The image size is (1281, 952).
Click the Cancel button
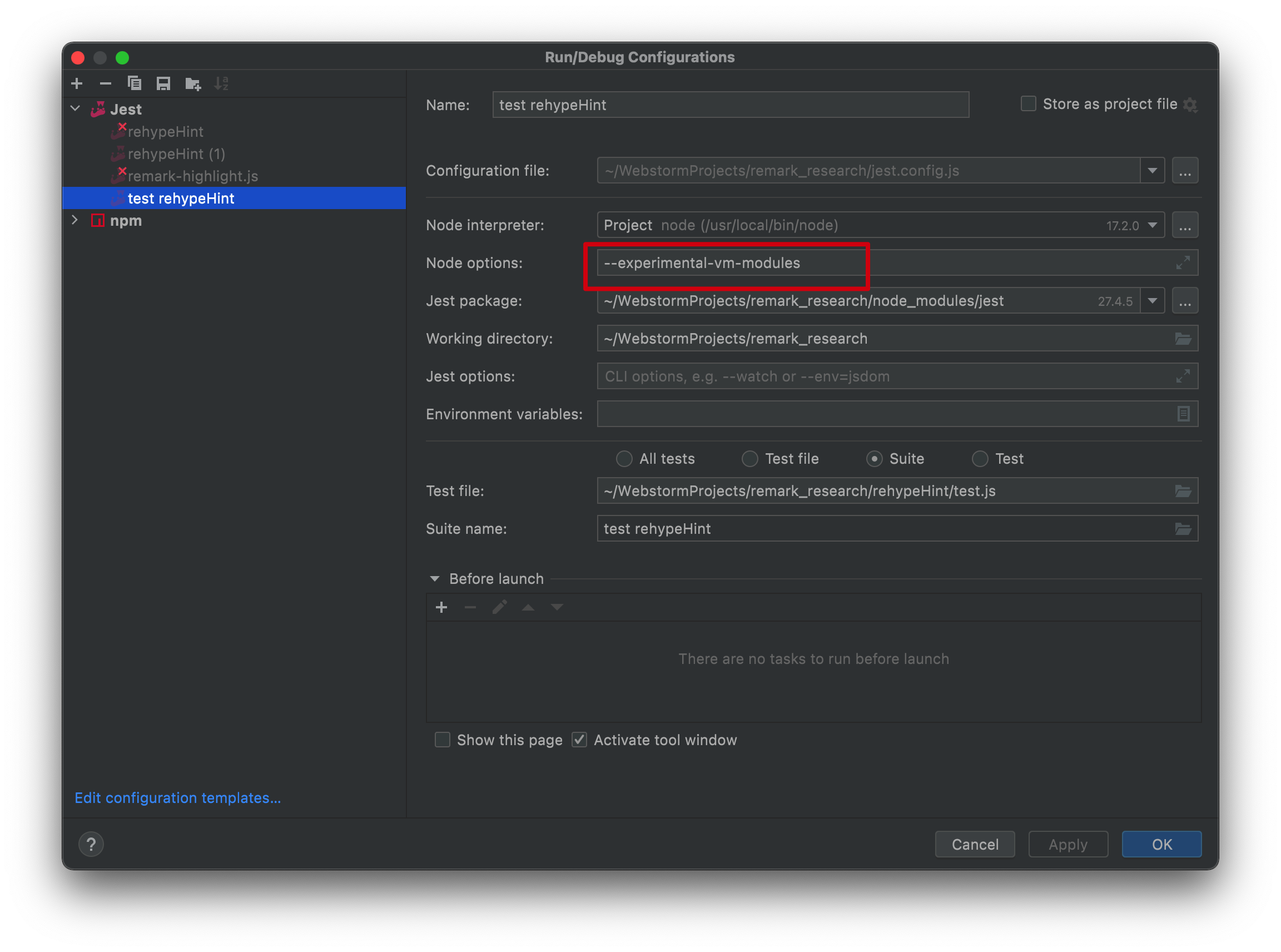tap(975, 845)
